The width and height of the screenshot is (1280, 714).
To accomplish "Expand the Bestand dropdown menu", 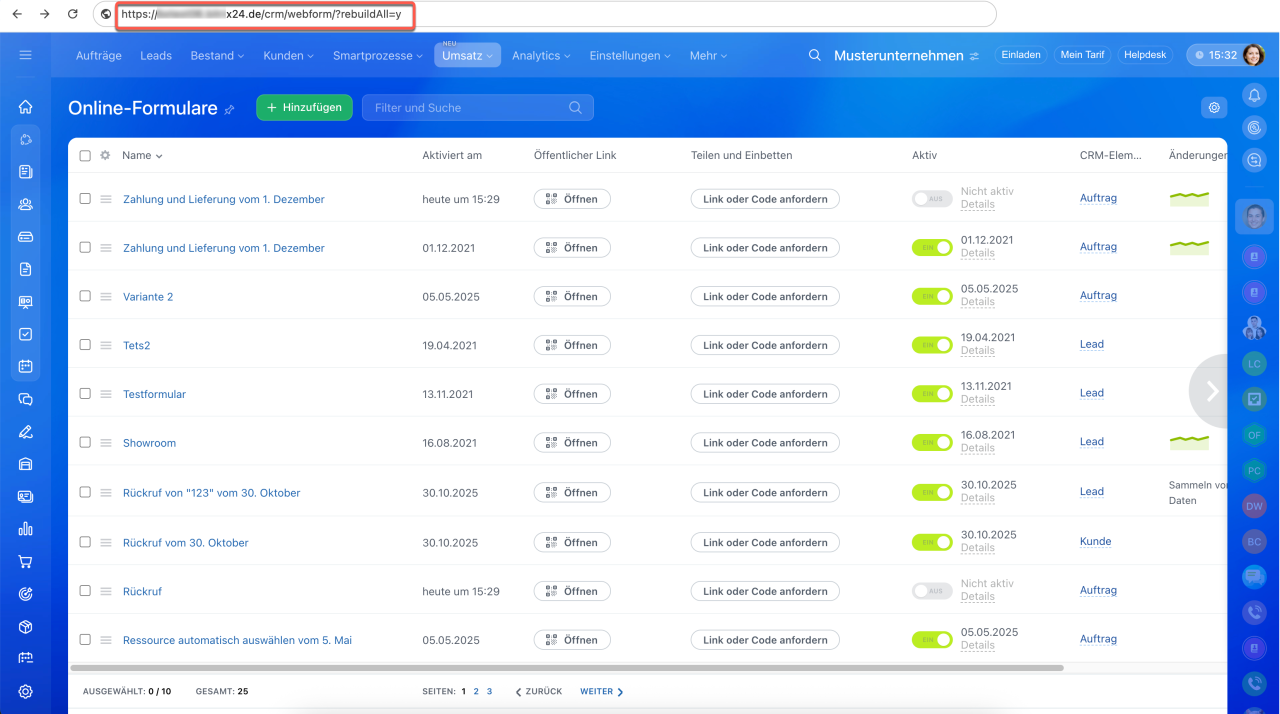I will click(217, 56).
